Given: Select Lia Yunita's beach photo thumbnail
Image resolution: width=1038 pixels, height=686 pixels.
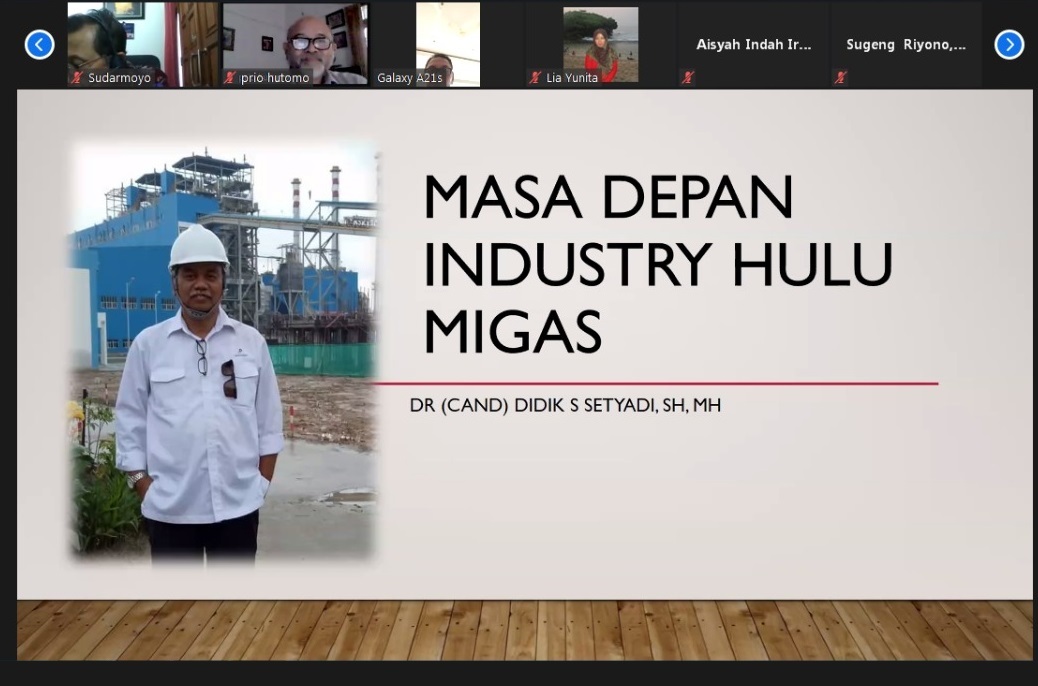Looking at the screenshot, I should [600, 38].
